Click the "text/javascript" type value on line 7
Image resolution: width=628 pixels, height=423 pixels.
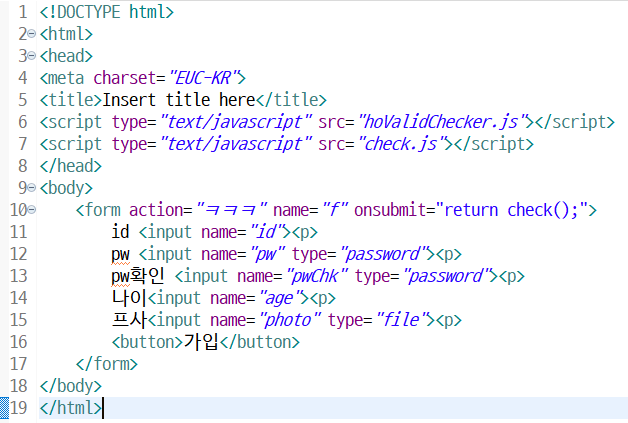pyautogui.click(x=236, y=144)
